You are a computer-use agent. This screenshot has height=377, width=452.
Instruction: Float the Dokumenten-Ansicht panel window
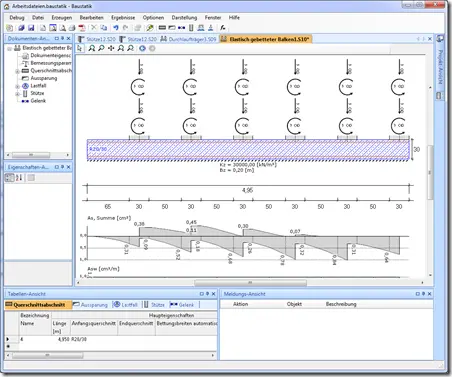(x=57, y=38)
